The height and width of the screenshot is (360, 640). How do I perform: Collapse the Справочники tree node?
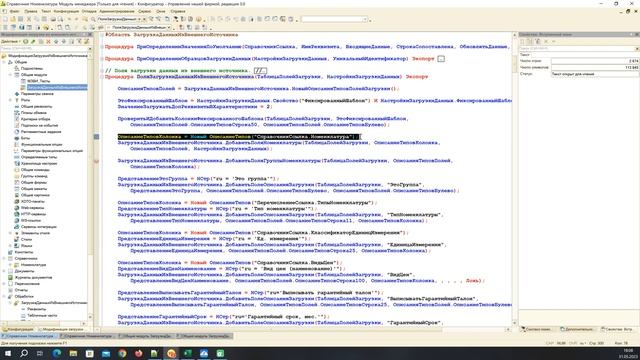[x=4, y=258]
